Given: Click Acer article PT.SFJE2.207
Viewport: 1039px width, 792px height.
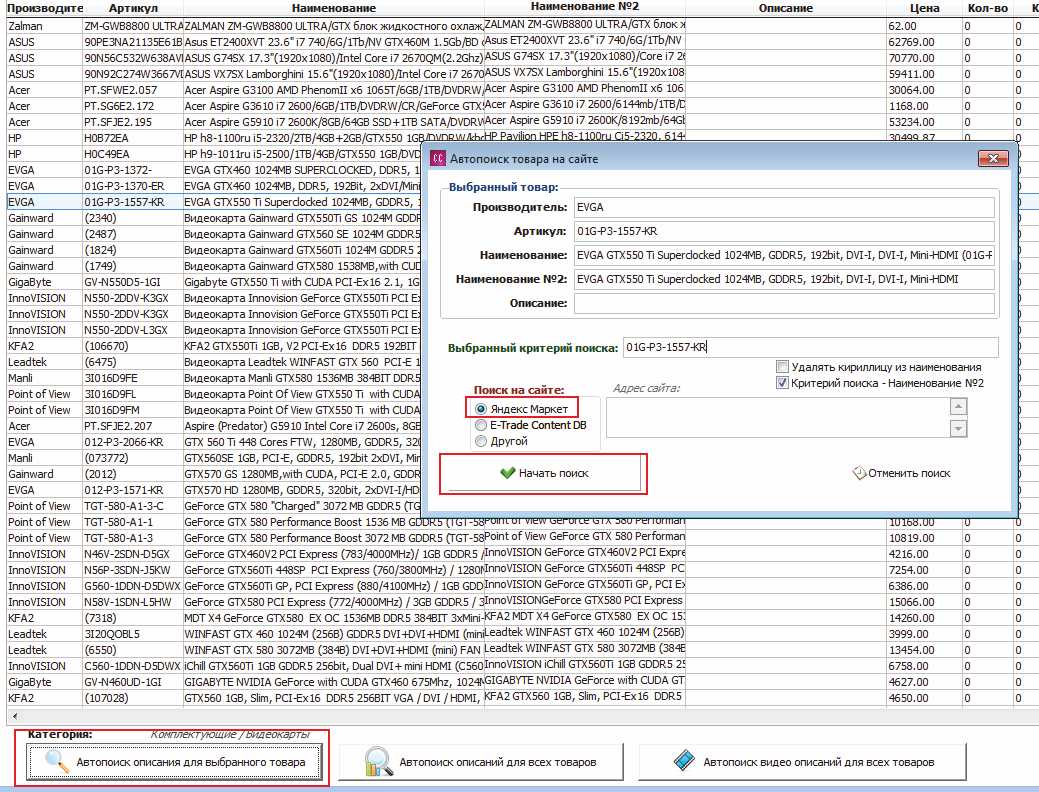Looking at the screenshot, I should click(133, 426).
